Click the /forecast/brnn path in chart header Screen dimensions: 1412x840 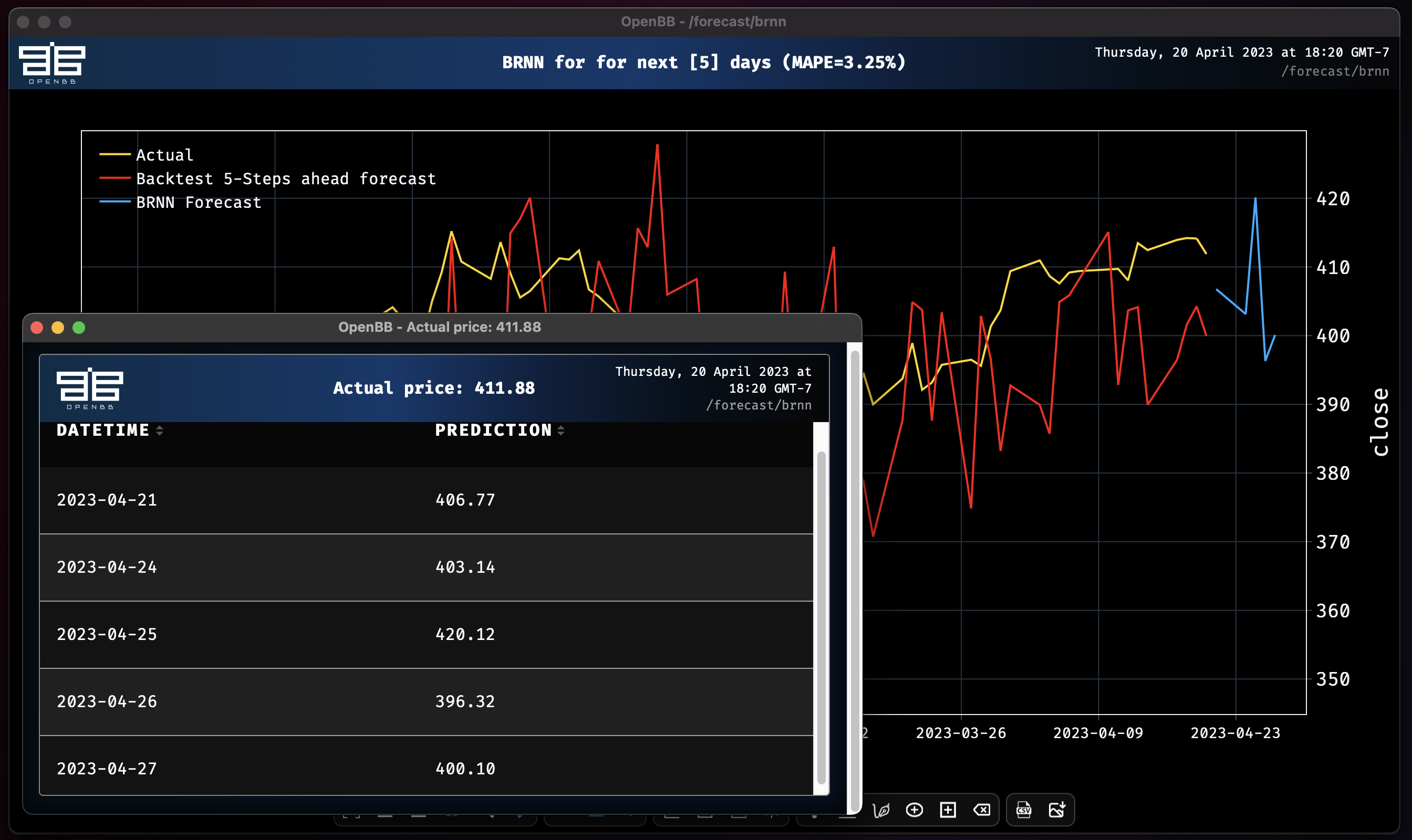pyautogui.click(x=1335, y=71)
